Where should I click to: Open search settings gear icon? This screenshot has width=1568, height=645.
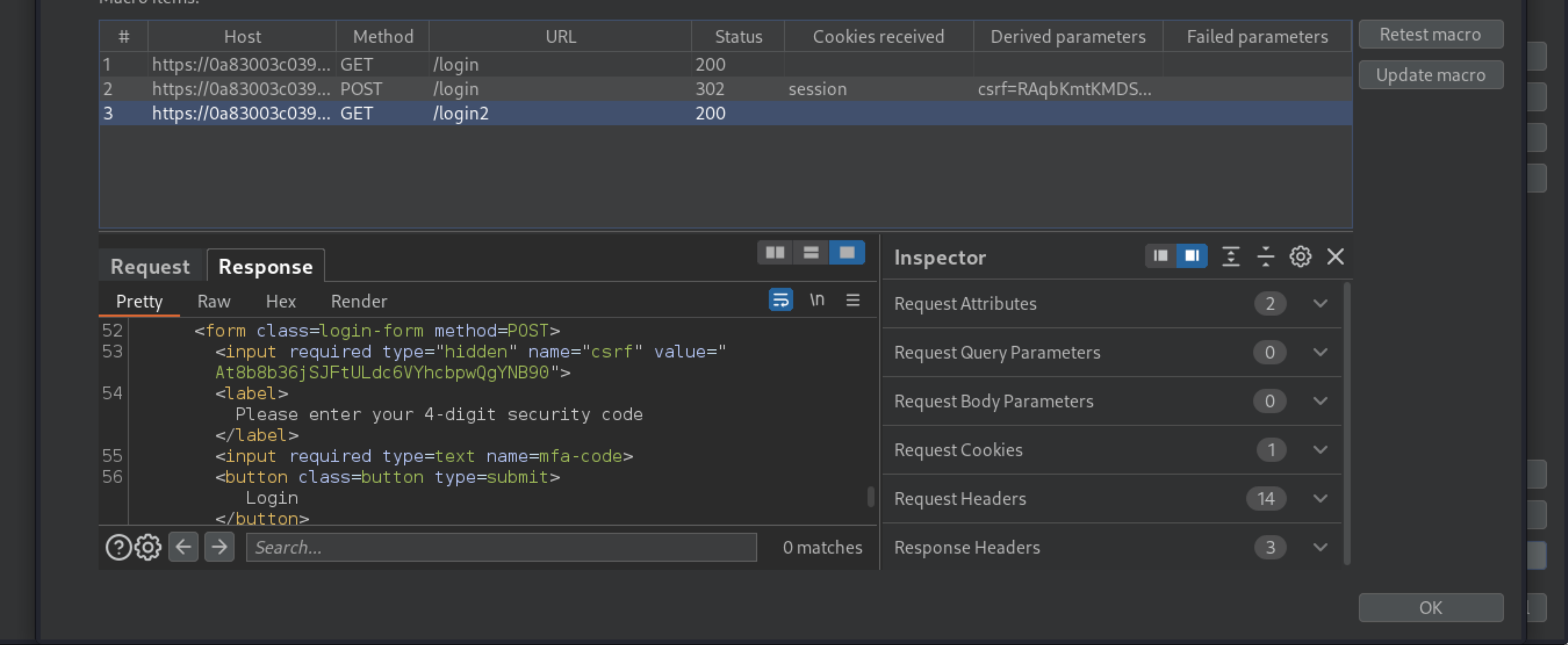click(148, 547)
